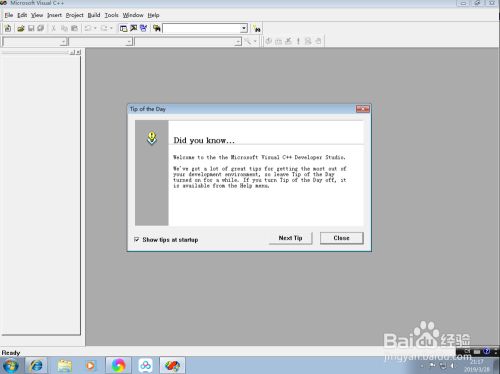Open the File menu
The width and height of the screenshot is (500, 374).
tap(9, 15)
